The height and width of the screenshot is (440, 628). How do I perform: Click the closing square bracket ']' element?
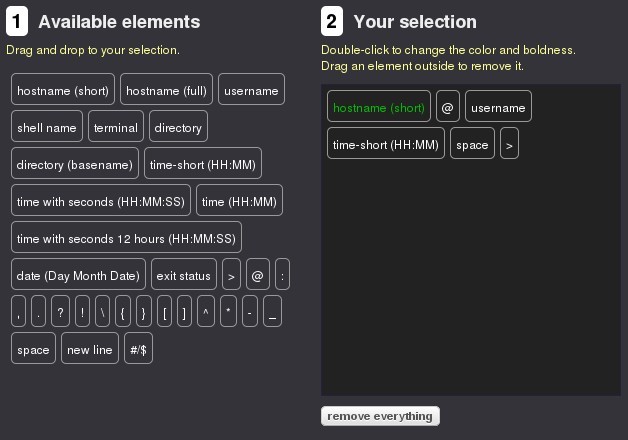[185, 312]
